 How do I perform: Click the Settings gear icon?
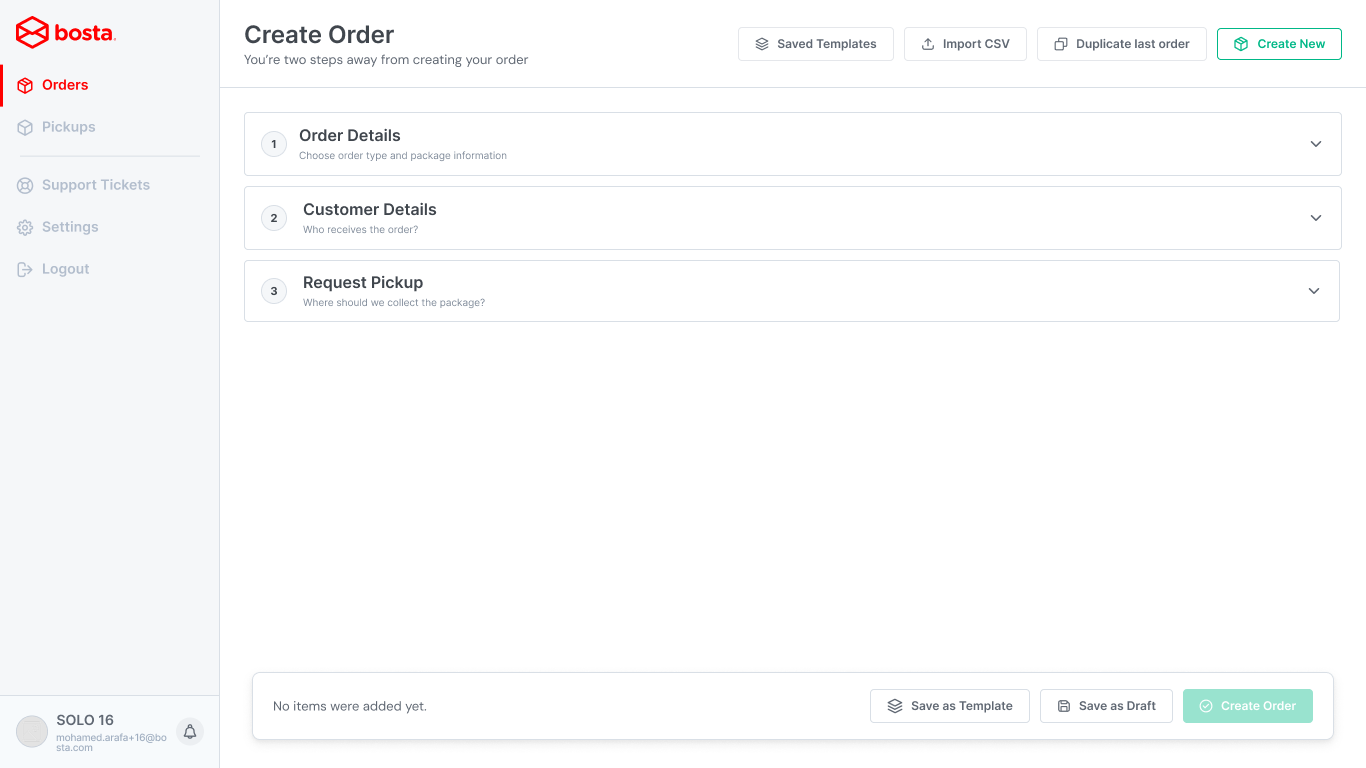(25, 227)
